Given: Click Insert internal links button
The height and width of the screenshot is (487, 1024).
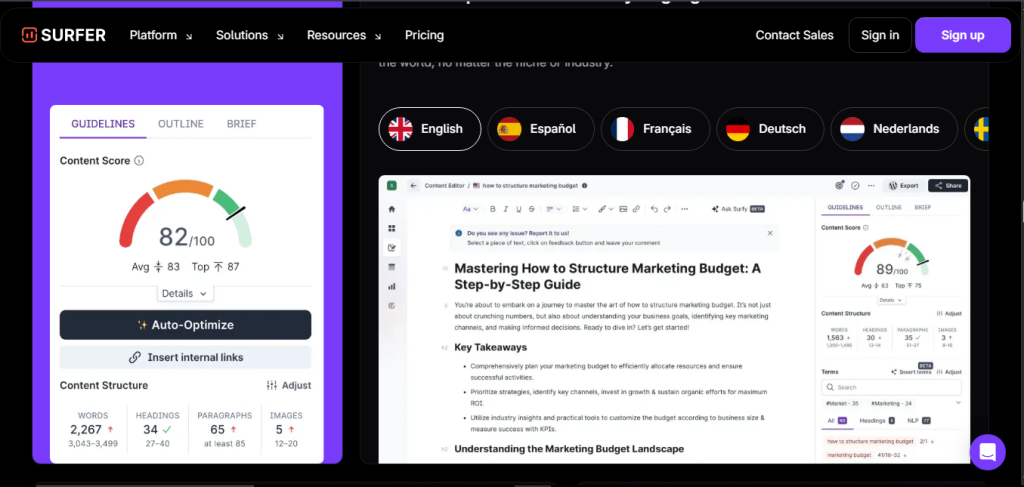Looking at the screenshot, I should tap(185, 358).
